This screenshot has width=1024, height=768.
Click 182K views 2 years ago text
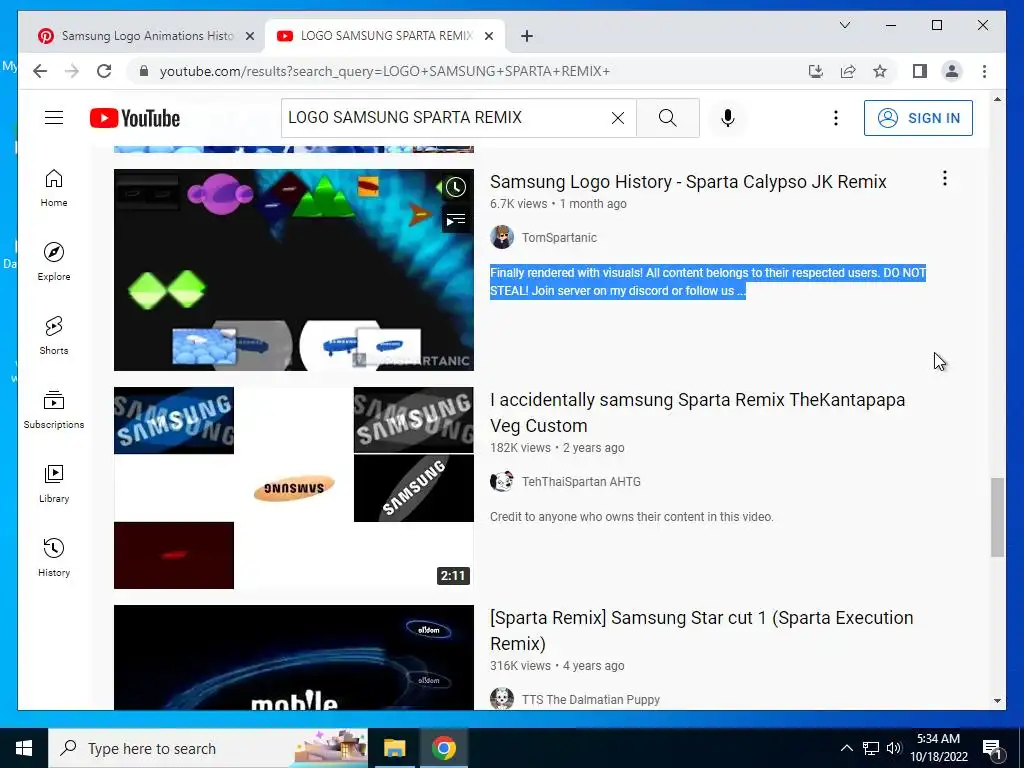[557, 448]
